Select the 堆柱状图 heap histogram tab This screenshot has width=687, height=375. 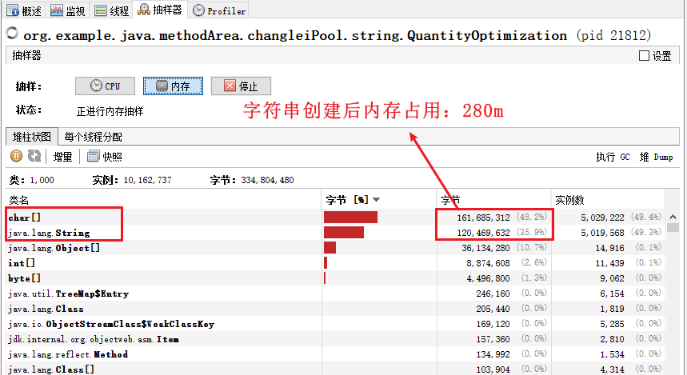tap(32, 137)
